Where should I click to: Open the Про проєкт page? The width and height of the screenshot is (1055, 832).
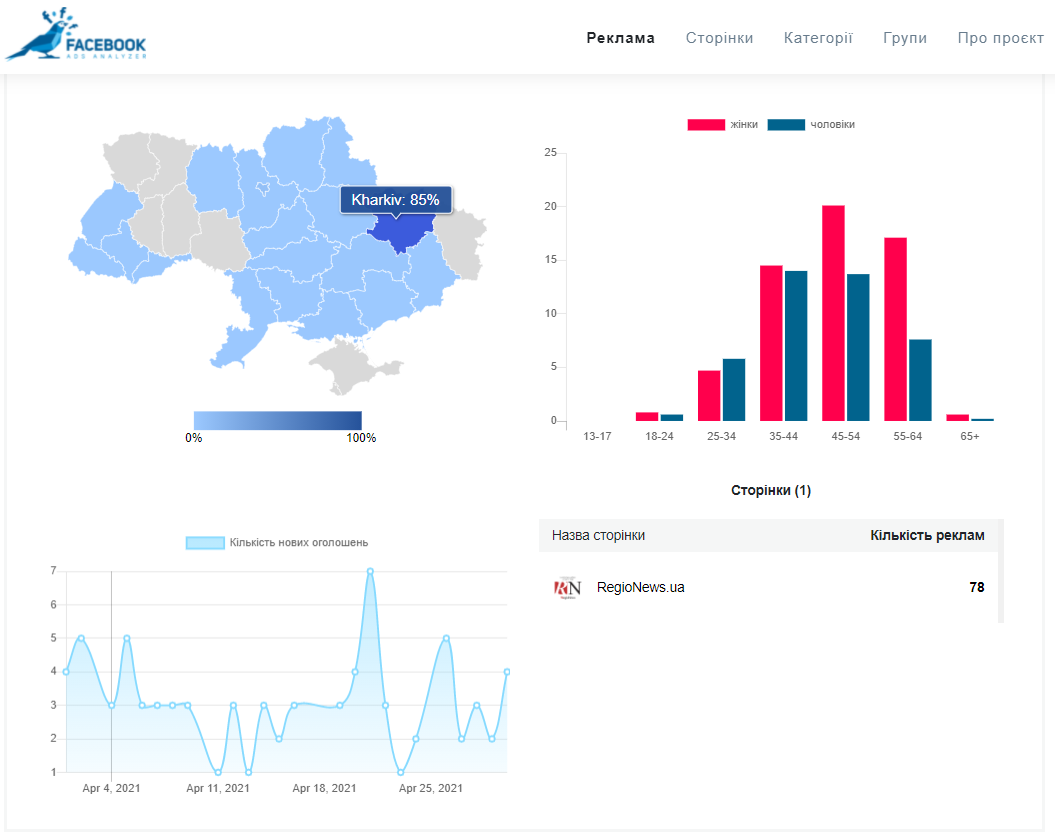point(1000,38)
